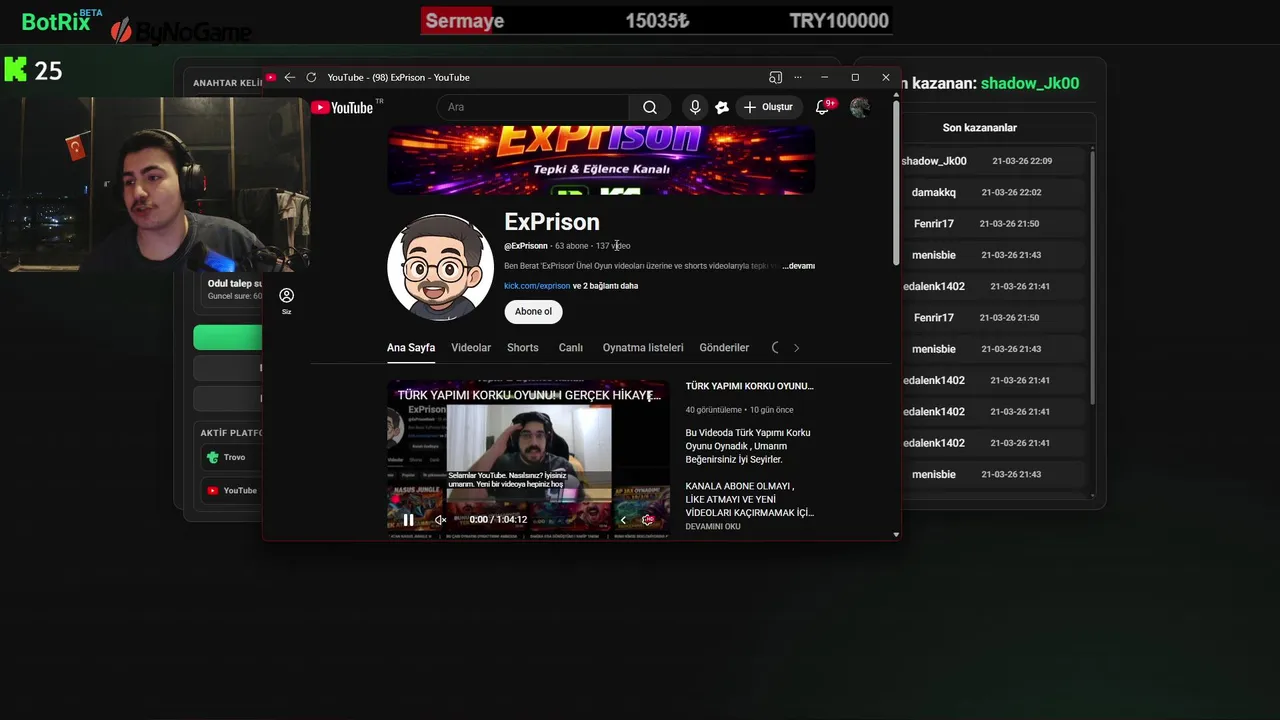
Task: Click the Son kazananlar list scrollbar
Action: pyautogui.click(x=1091, y=277)
